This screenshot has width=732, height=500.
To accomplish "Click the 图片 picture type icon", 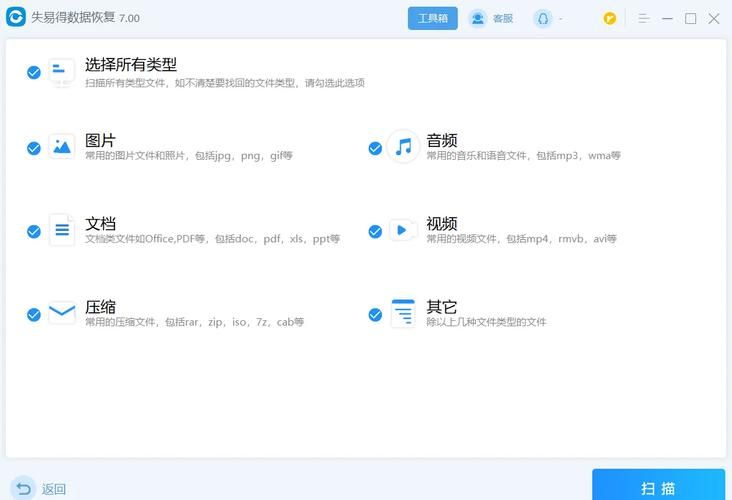I will coord(62,147).
